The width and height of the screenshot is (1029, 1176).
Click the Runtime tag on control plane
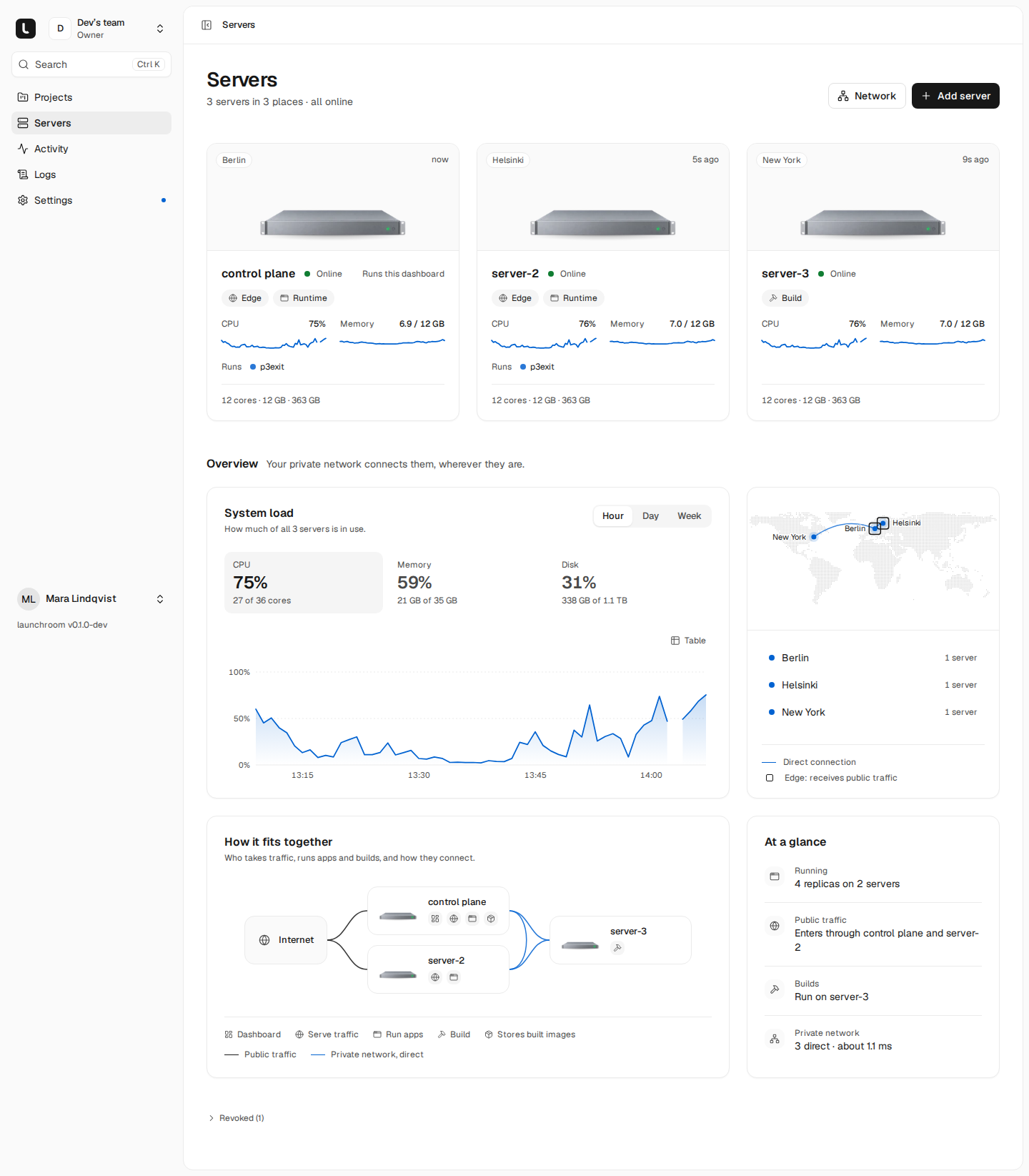click(x=304, y=298)
